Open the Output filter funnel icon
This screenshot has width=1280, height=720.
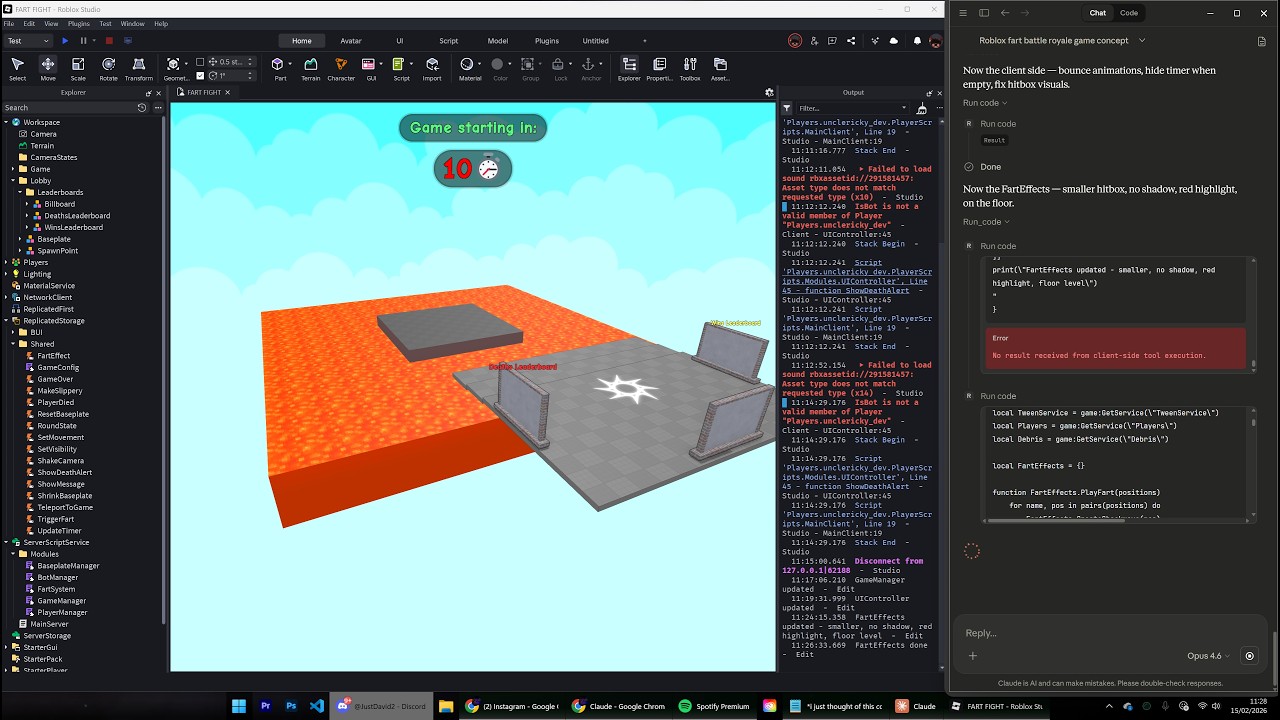[787, 108]
